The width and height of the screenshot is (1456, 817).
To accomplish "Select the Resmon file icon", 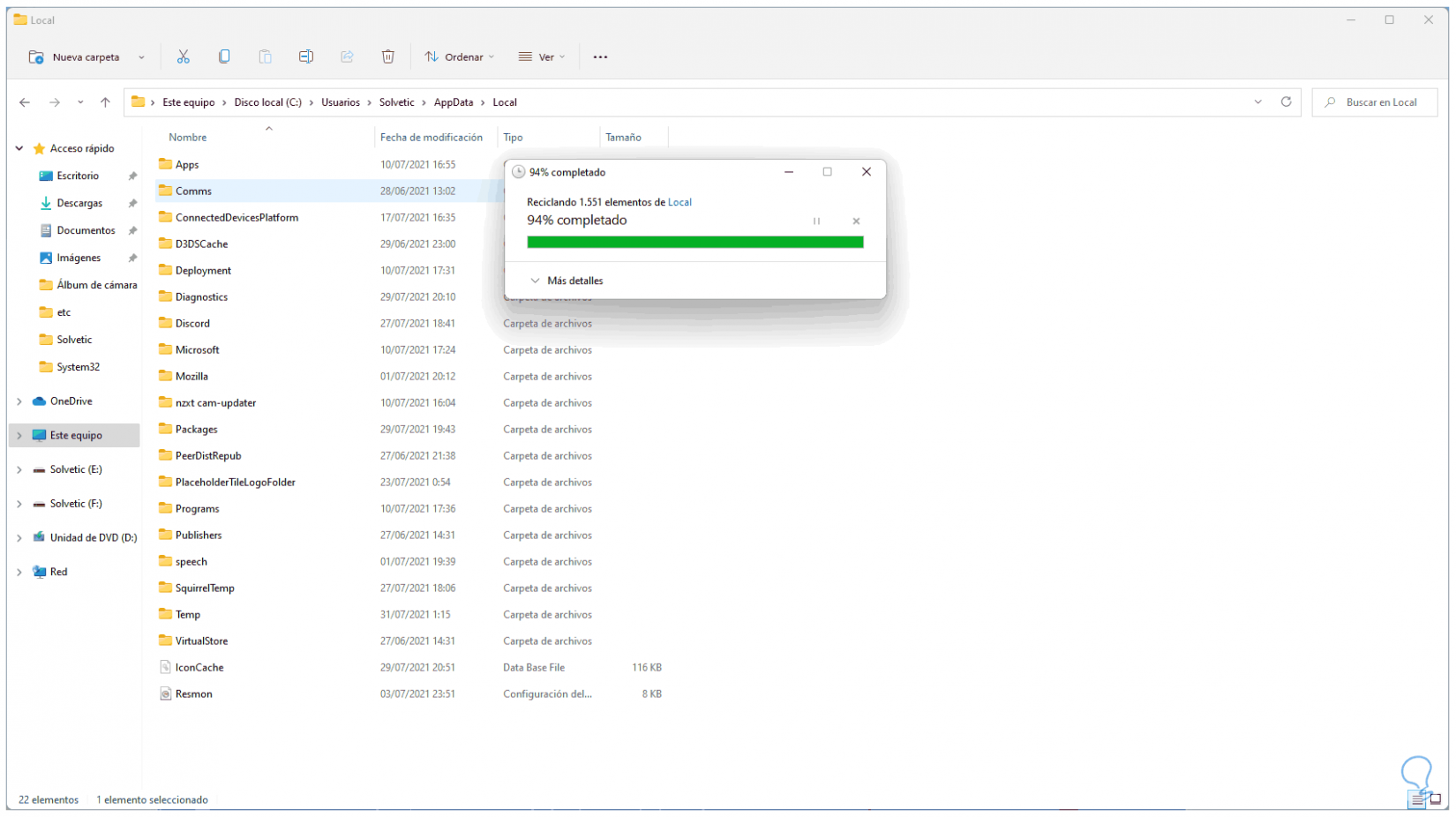I will tap(165, 693).
